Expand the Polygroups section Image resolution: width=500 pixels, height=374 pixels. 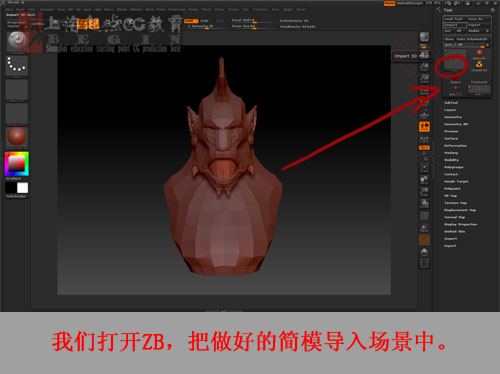tap(454, 167)
